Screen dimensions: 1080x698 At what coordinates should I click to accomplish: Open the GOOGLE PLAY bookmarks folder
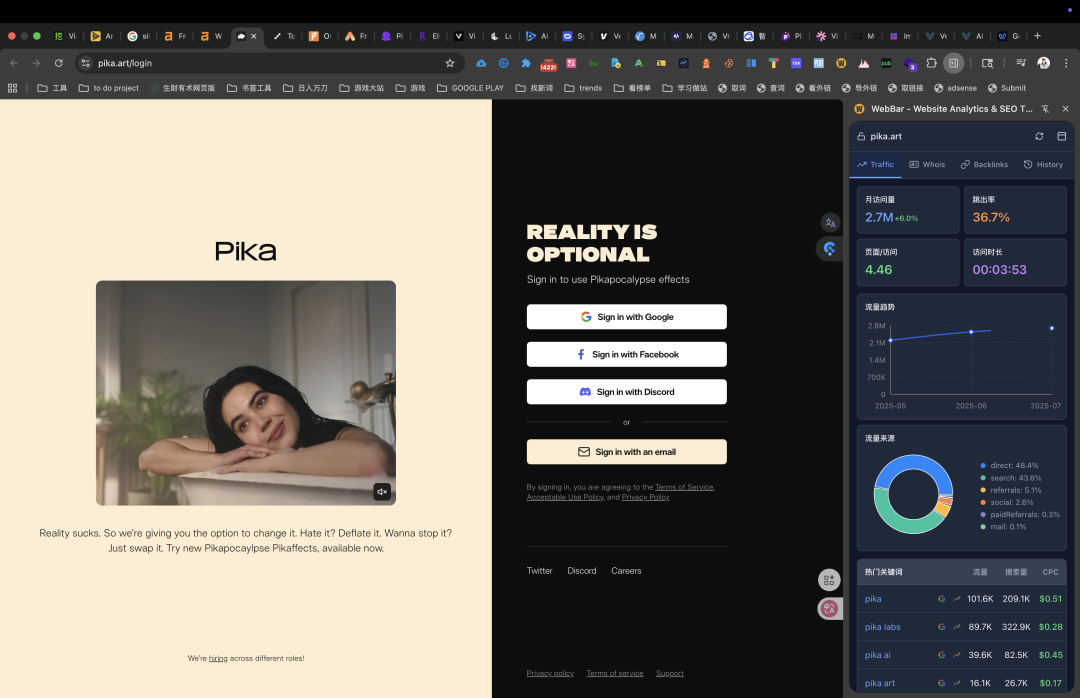[x=470, y=88]
